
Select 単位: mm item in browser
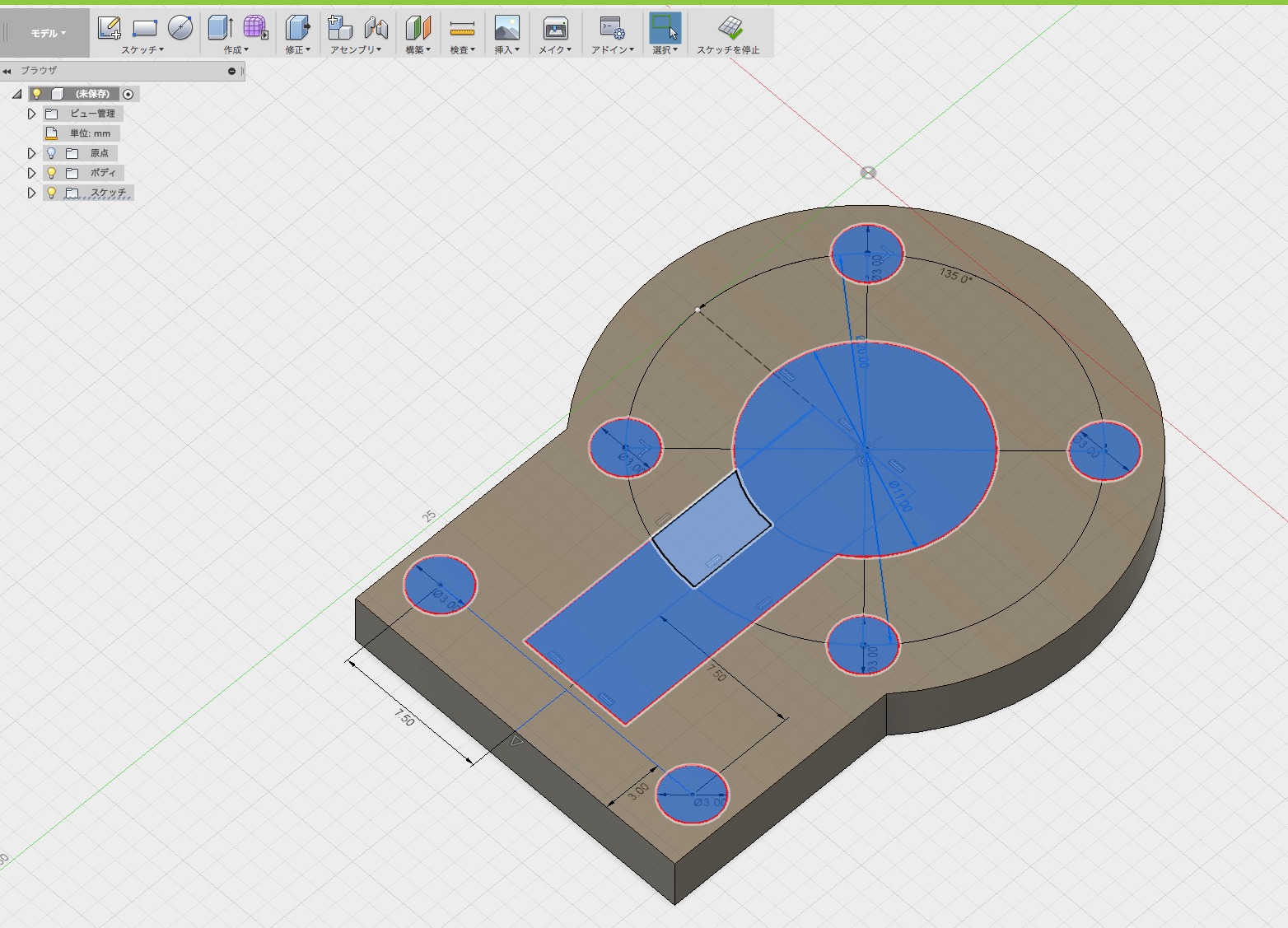pyautogui.click(x=90, y=133)
